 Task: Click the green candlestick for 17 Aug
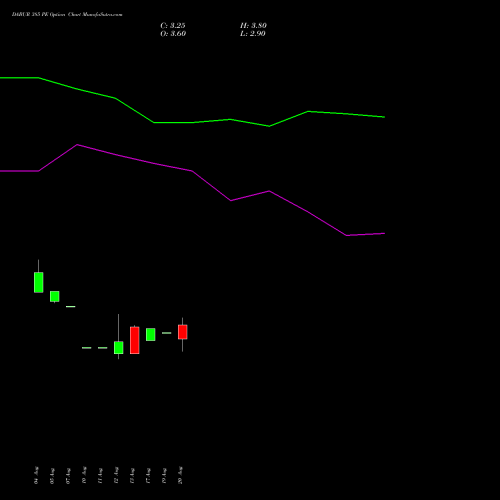(151, 334)
